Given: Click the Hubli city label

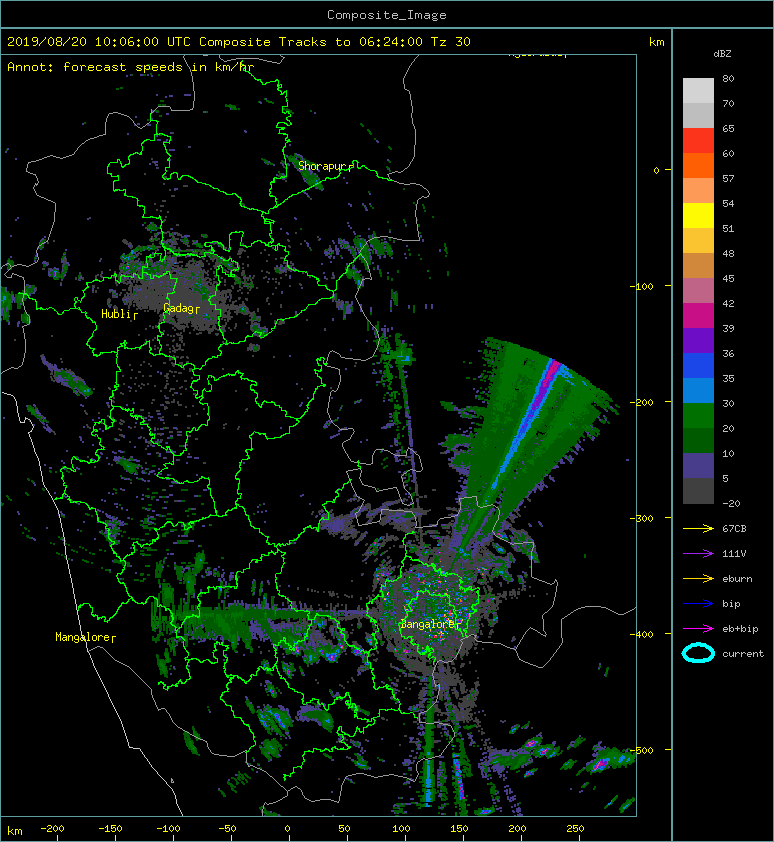Looking at the screenshot, I should [115, 314].
